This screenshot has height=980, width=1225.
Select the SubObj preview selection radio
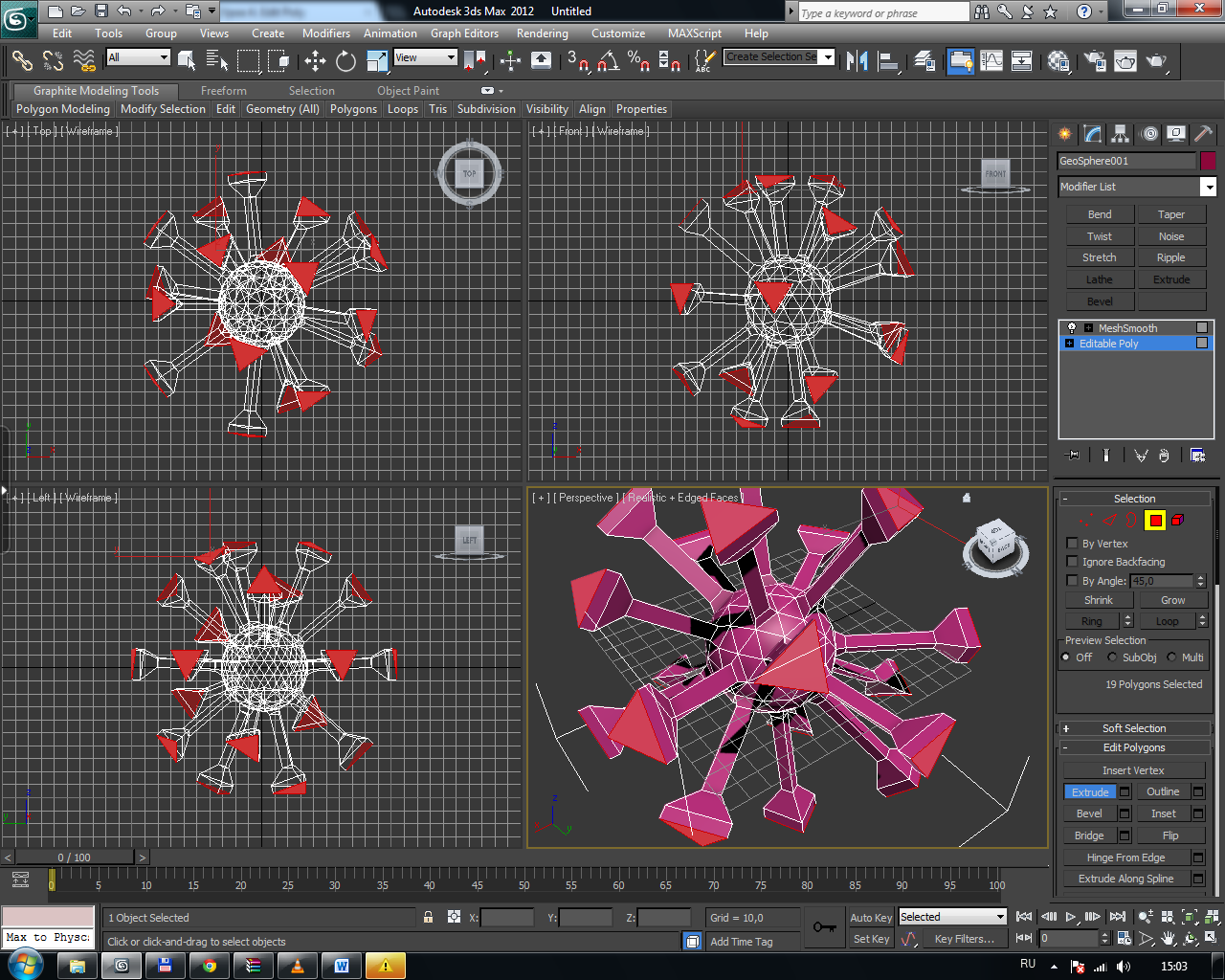[x=1112, y=657]
